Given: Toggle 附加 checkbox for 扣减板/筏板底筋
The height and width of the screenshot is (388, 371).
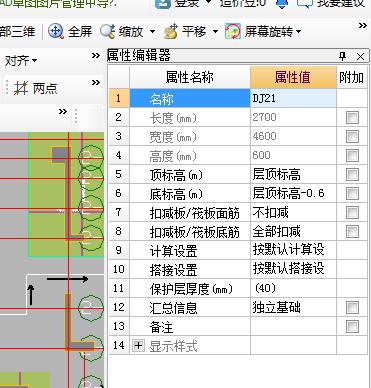Looking at the screenshot, I should tap(352, 231).
